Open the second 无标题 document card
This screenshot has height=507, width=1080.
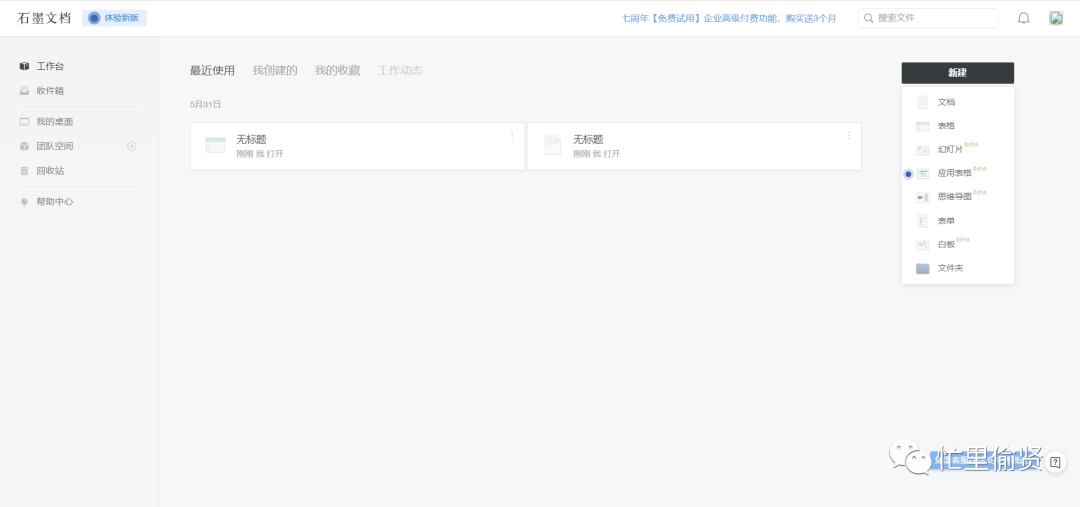click(694, 146)
